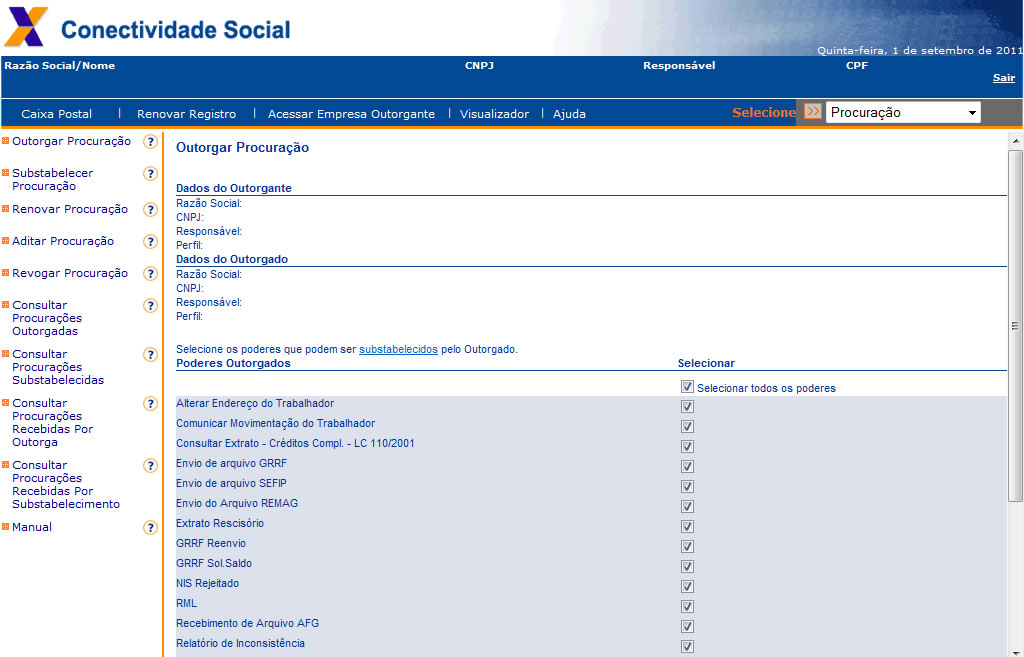Open help icon beside Revogar Procuração
This screenshot has height=657, width=1024.
[150, 274]
